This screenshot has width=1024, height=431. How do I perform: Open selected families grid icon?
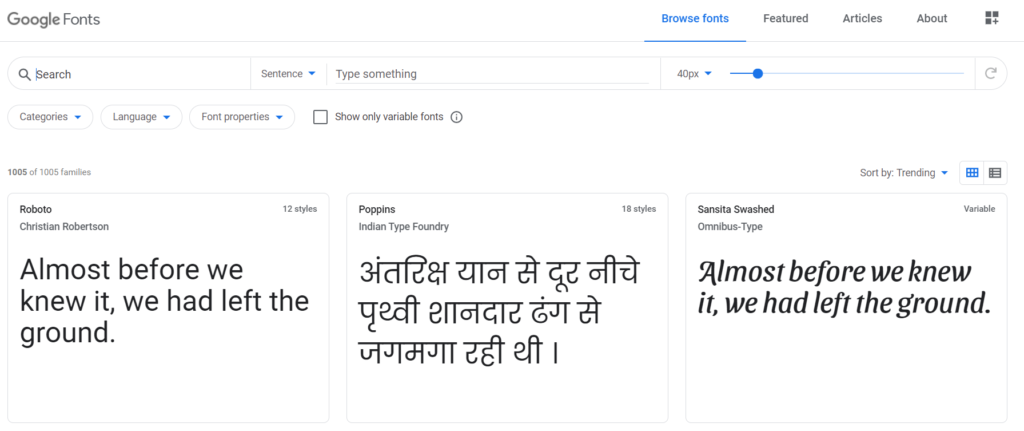point(991,18)
